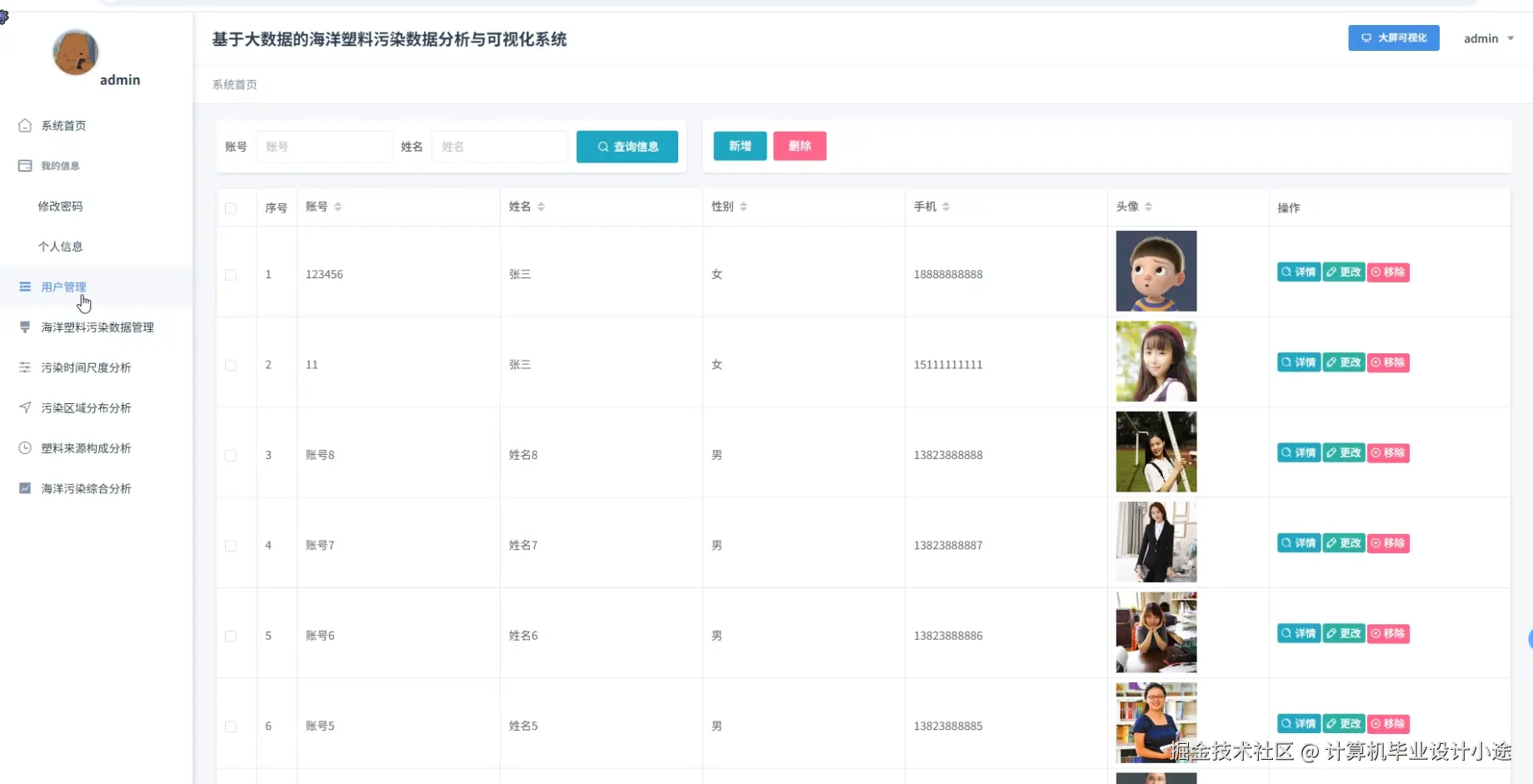Click the sliders icon beside 污染时间尺度分析
Image resolution: width=1533 pixels, height=784 pixels.
[x=25, y=367]
